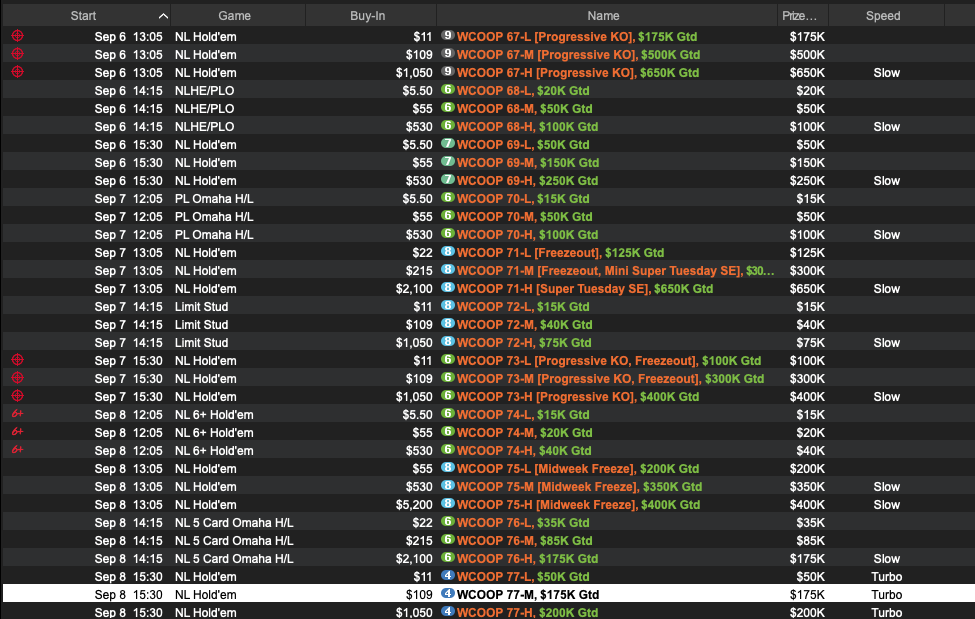Click the knockout target icon for WCOOP 73-L
The width and height of the screenshot is (975, 619).
click(17, 360)
